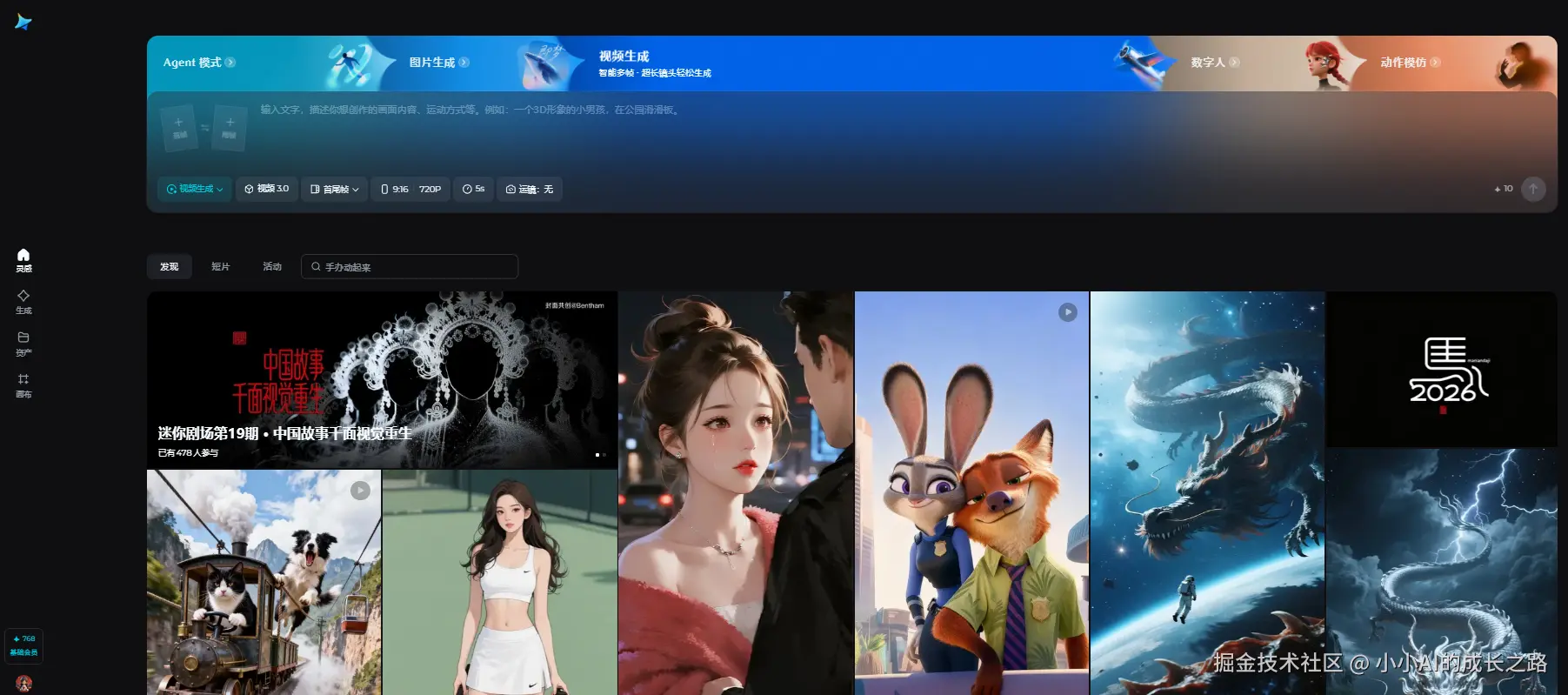Choose the 视频 3.0 model selector
This screenshot has width=1568, height=695.
pos(267,189)
